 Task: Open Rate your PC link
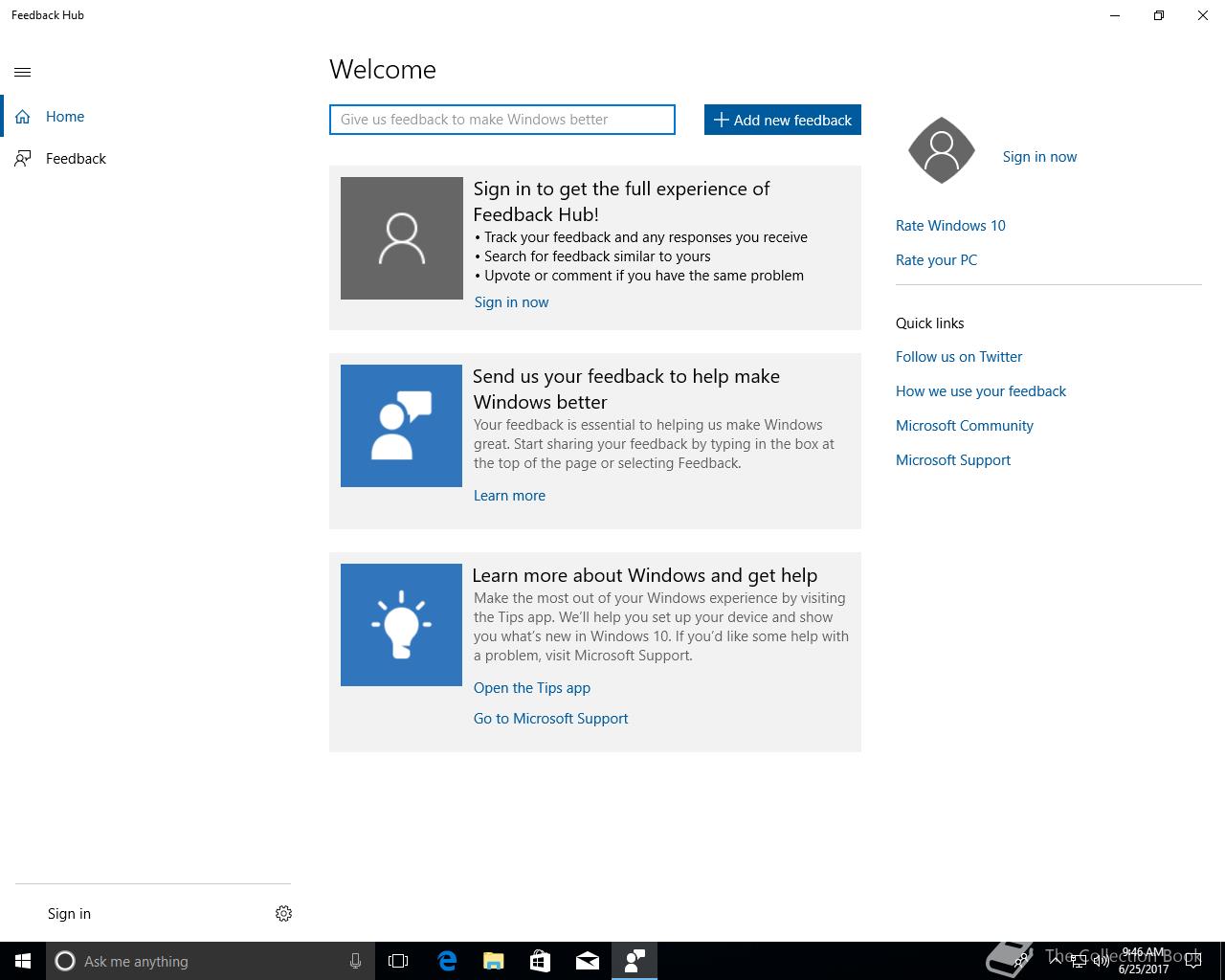coord(936,260)
